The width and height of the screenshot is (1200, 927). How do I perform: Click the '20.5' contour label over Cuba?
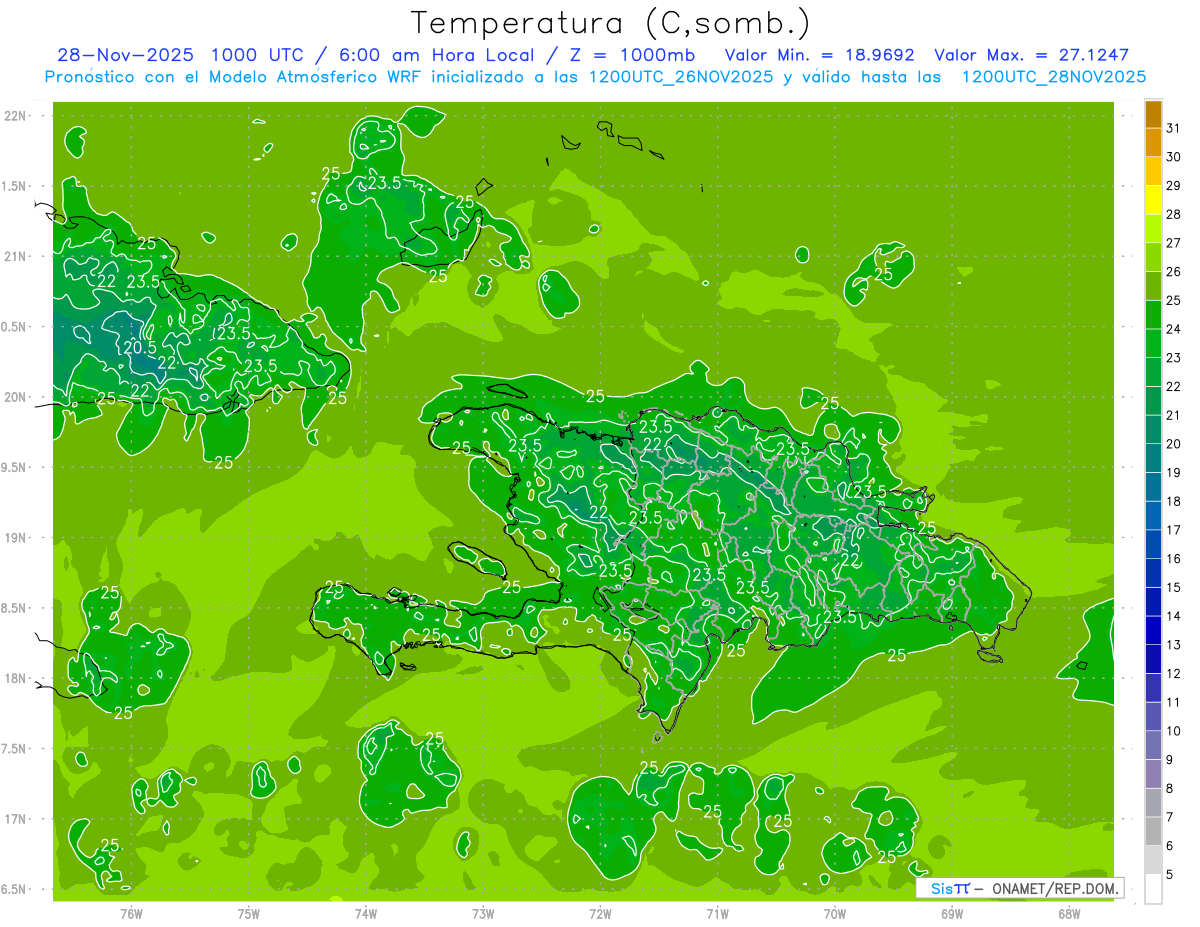tap(140, 348)
